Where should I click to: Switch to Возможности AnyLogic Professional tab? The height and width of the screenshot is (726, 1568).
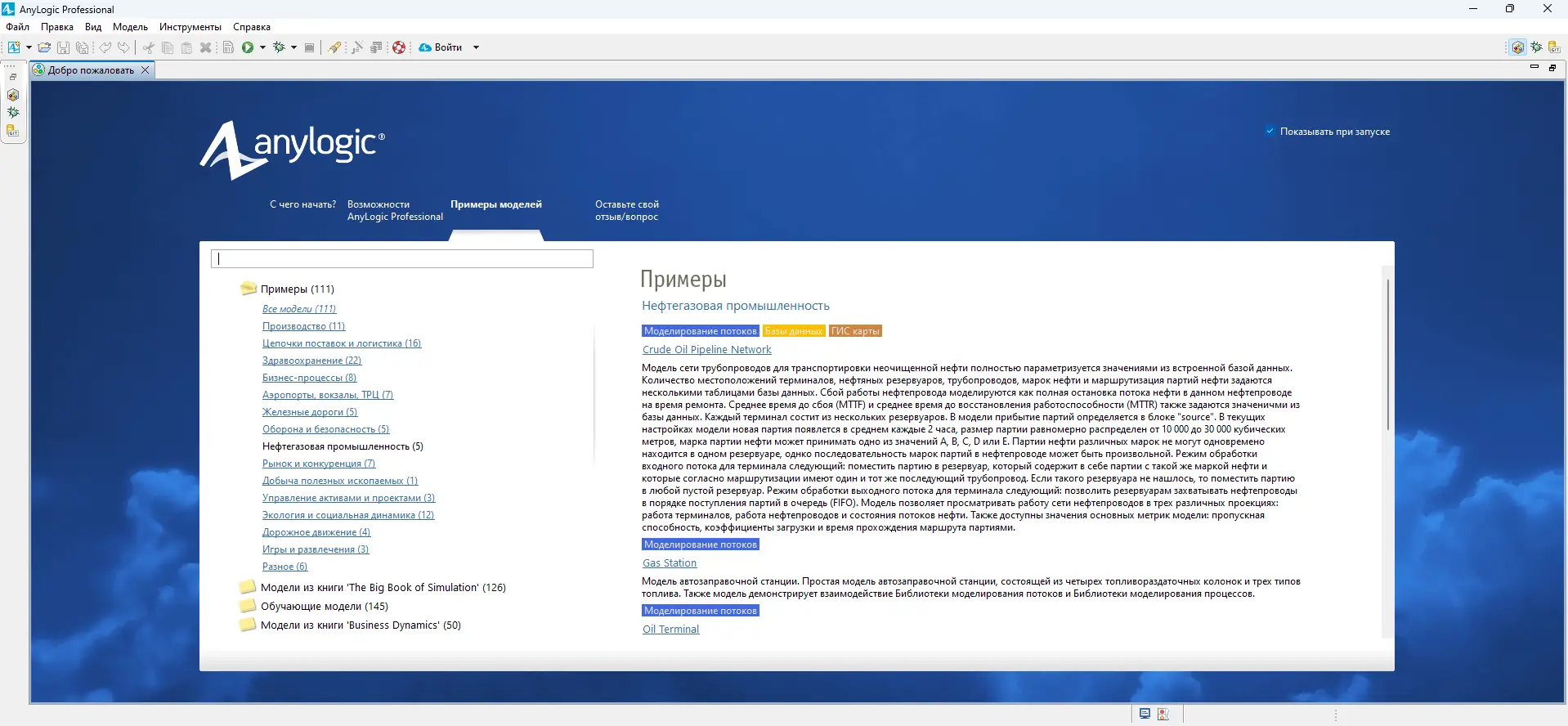point(395,211)
